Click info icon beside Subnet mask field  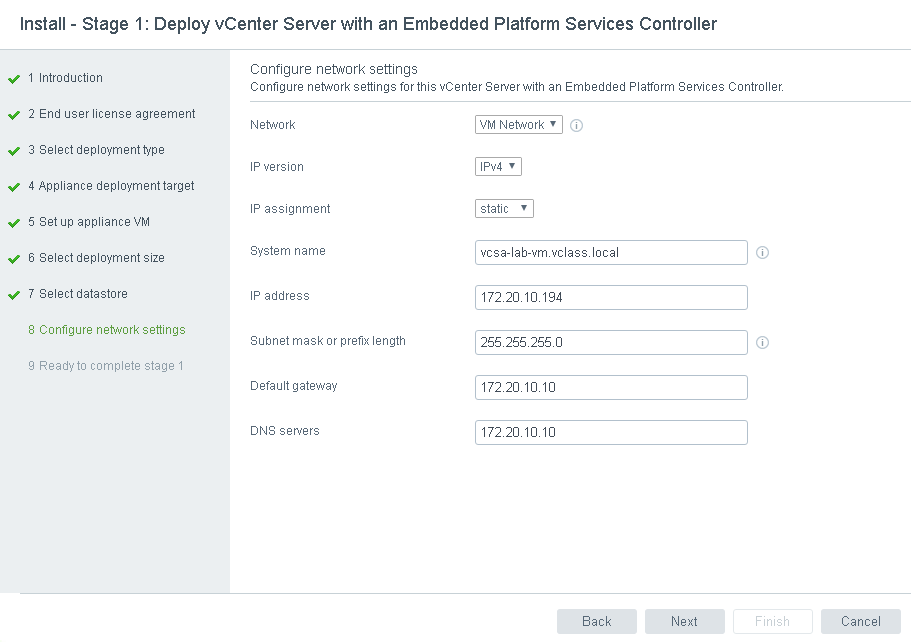762,342
